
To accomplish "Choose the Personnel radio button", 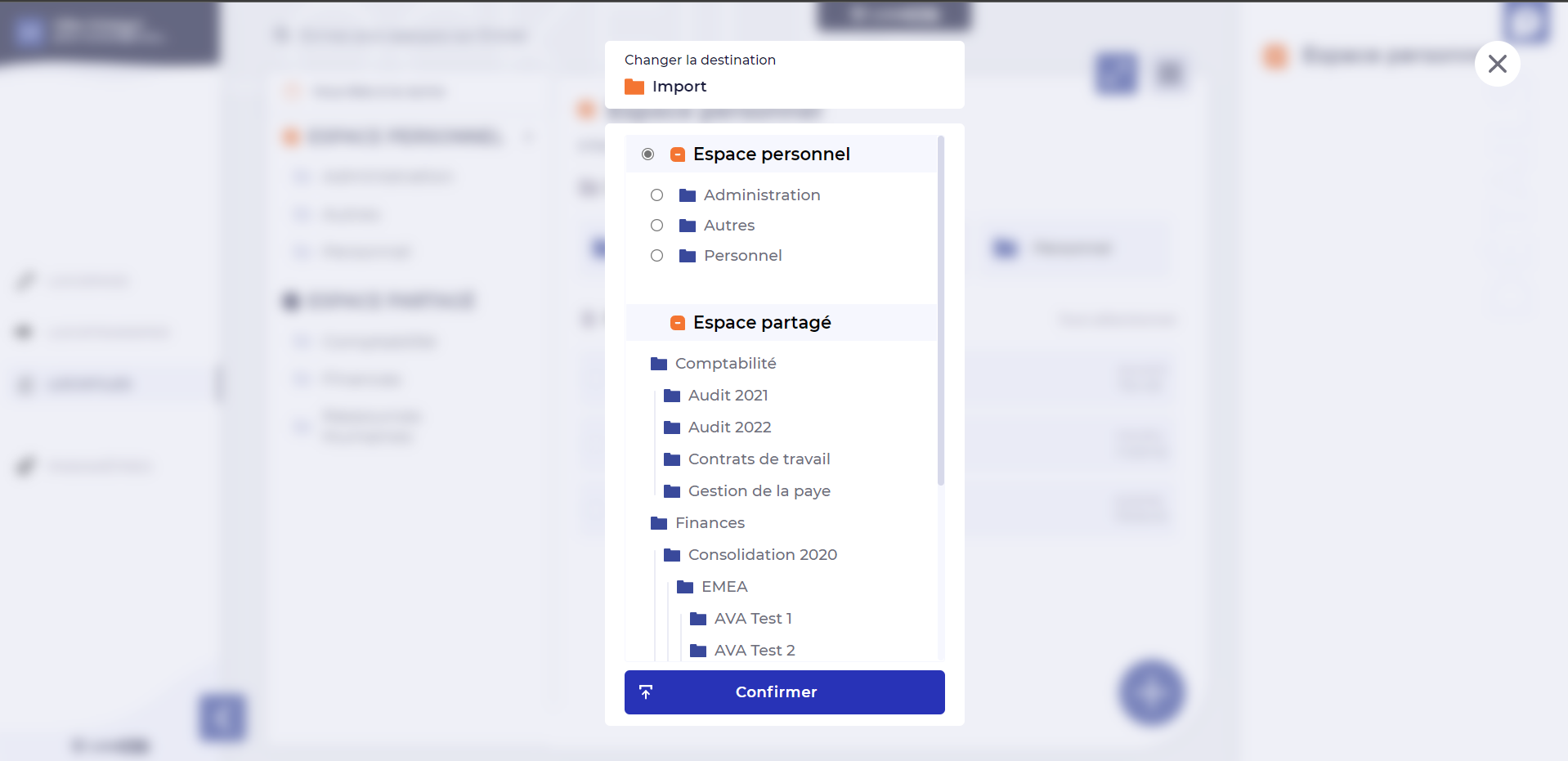I will pyautogui.click(x=656, y=256).
